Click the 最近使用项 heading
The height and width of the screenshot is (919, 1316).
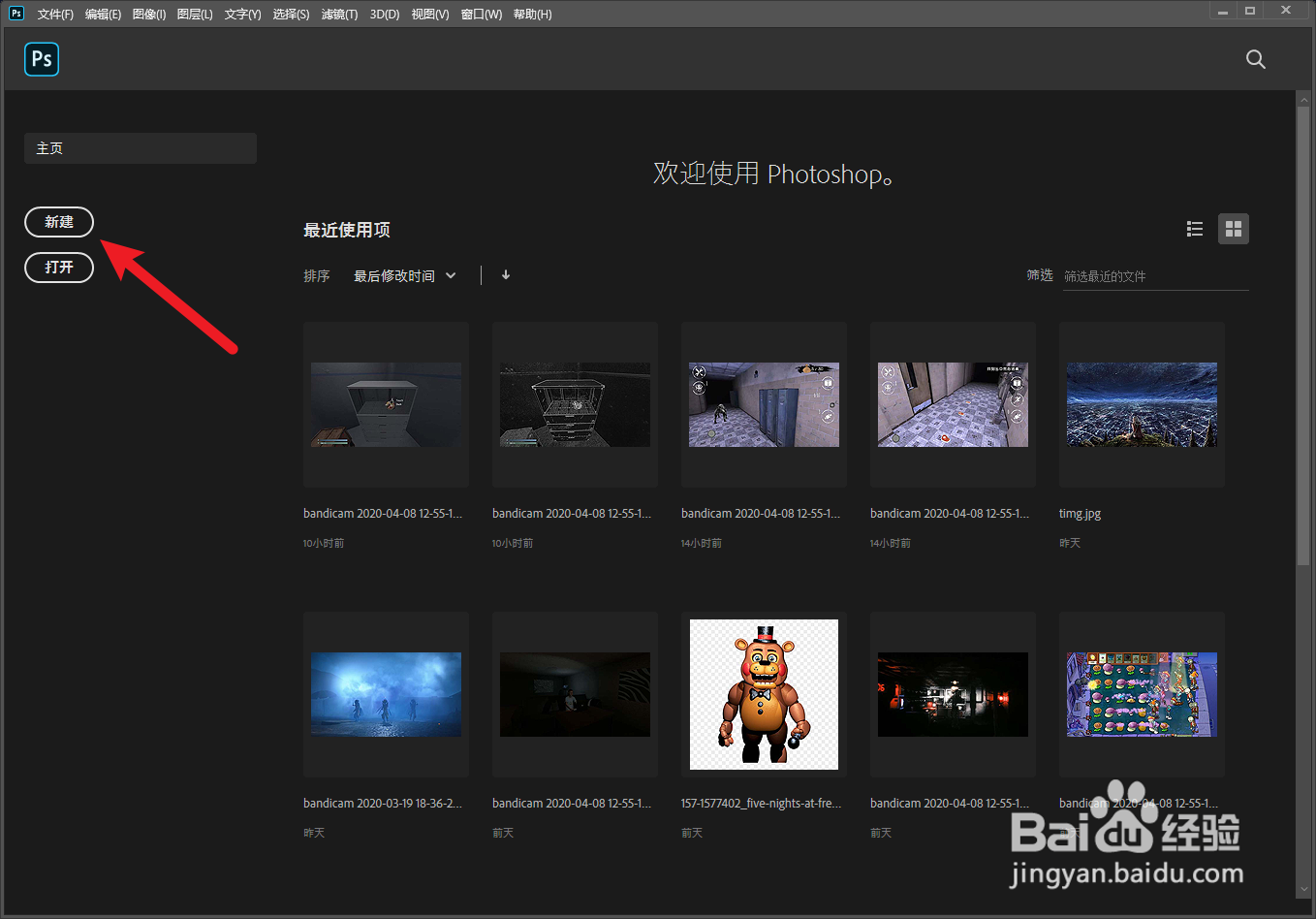(x=347, y=230)
